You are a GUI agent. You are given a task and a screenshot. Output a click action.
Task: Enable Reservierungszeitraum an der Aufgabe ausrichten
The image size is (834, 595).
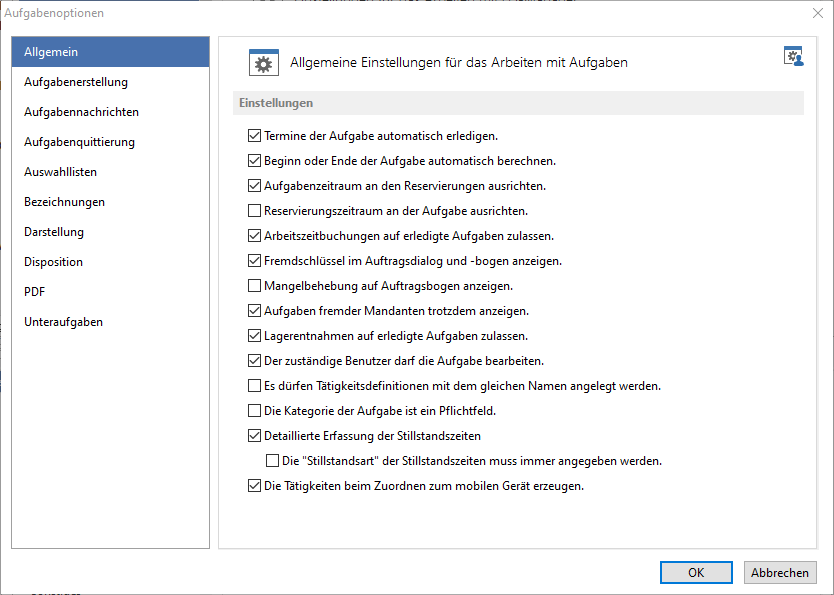pyautogui.click(x=254, y=211)
